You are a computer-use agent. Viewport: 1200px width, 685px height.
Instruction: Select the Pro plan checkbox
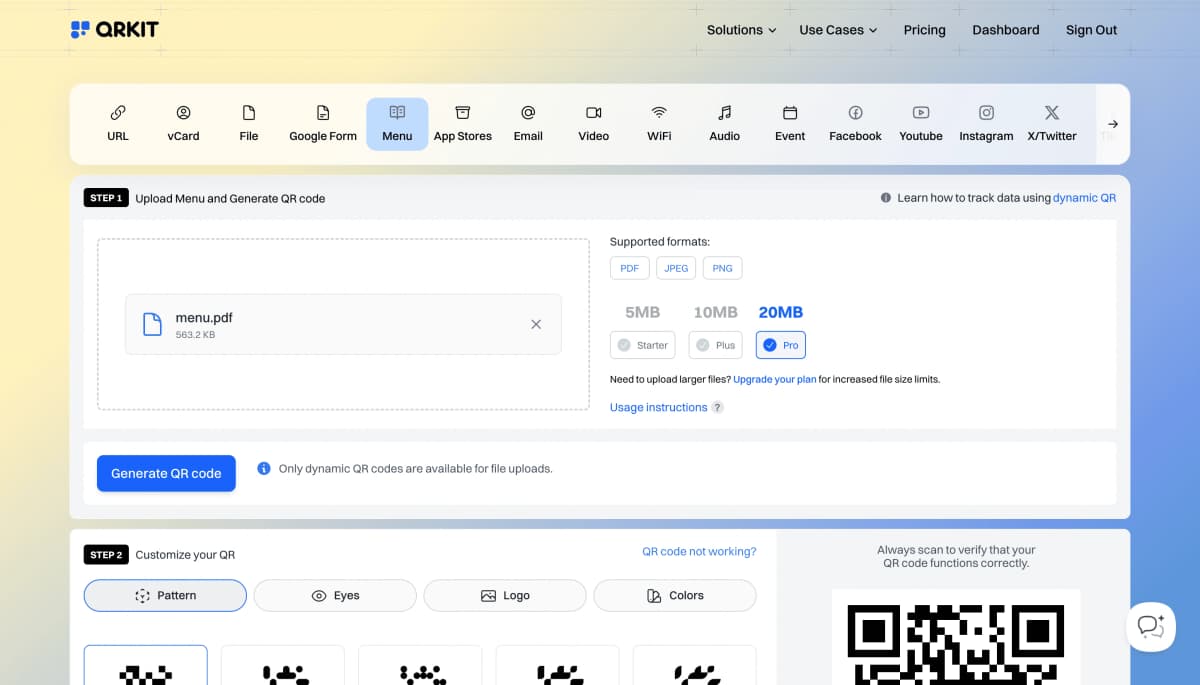769,345
